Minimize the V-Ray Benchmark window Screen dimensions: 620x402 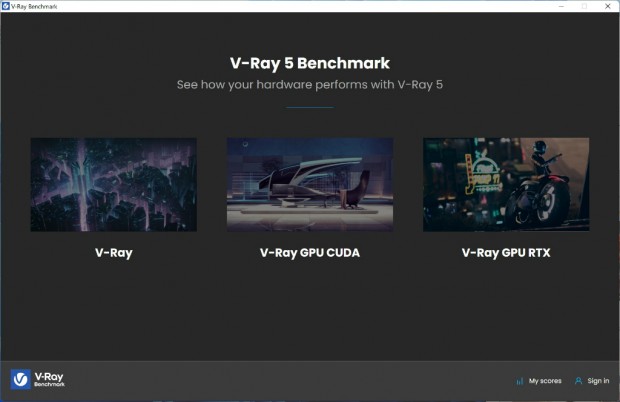point(561,6)
